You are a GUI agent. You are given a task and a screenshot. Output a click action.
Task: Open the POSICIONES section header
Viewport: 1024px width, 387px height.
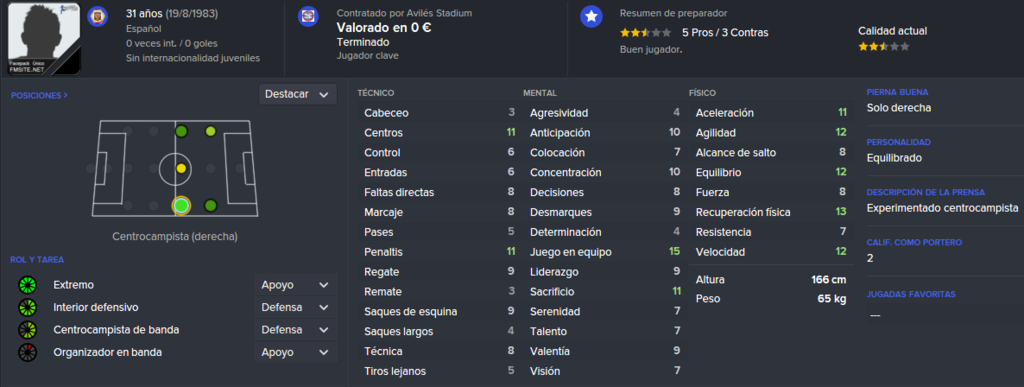coord(39,95)
